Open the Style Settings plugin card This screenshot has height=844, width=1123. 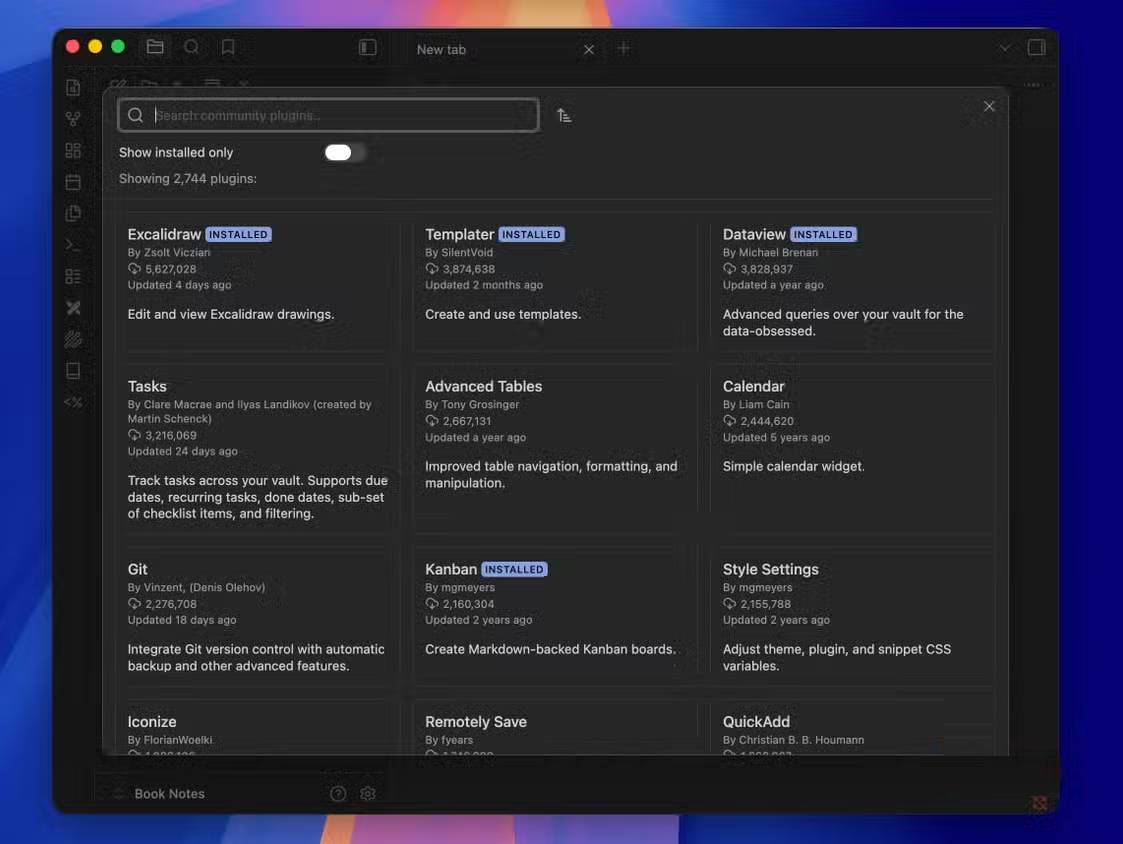click(x=852, y=616)
